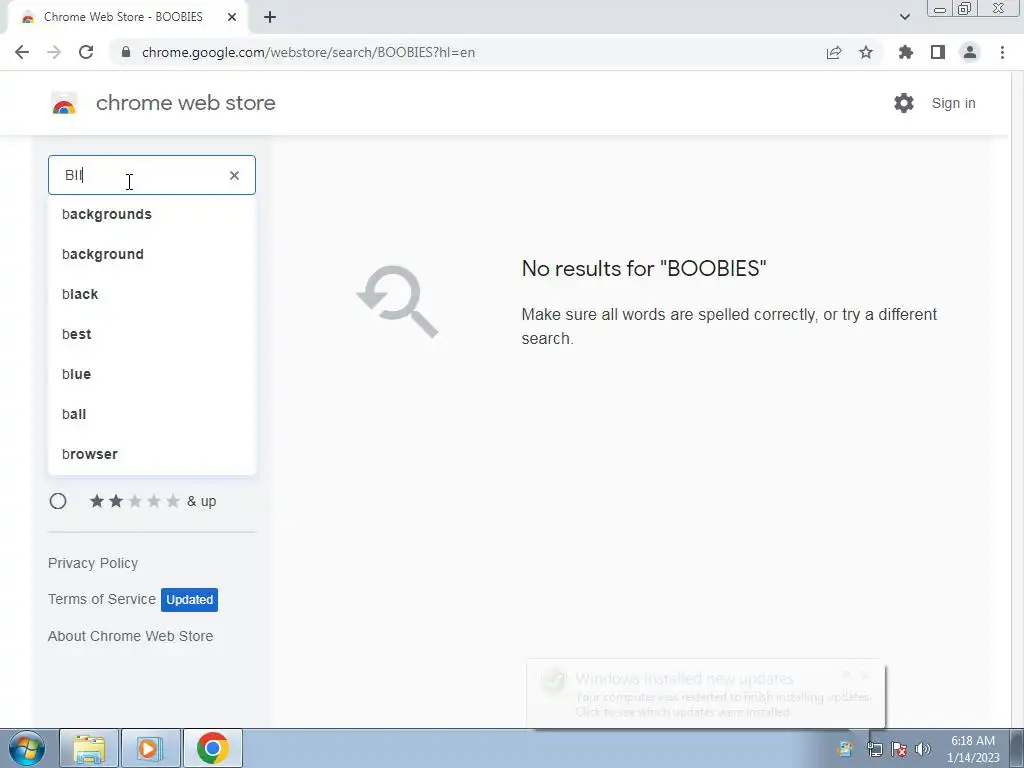Open Windows Media Player from taskbar
This screenshot has height=768, width=1024.
(150, 748)
